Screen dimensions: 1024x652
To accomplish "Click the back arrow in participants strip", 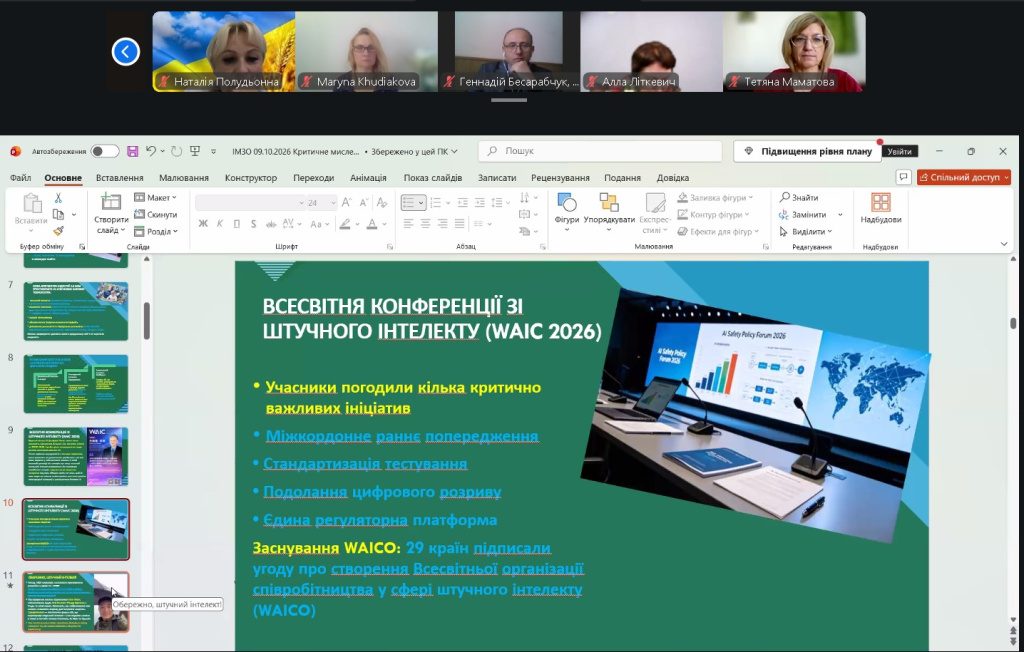I will coord(125,52).
